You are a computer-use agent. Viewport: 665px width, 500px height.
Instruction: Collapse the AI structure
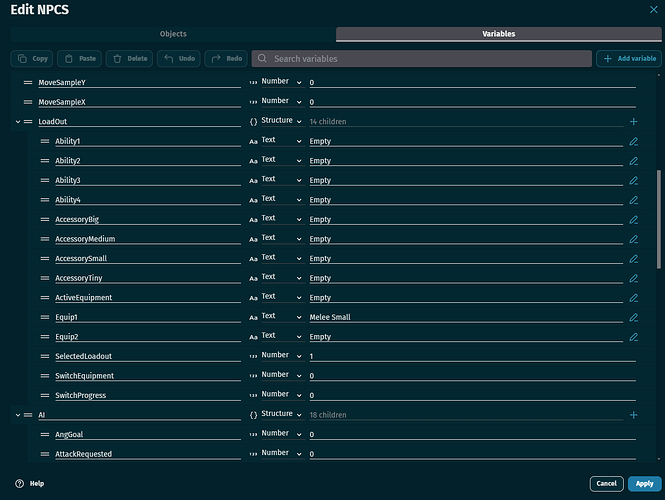(x=18, y=415)
